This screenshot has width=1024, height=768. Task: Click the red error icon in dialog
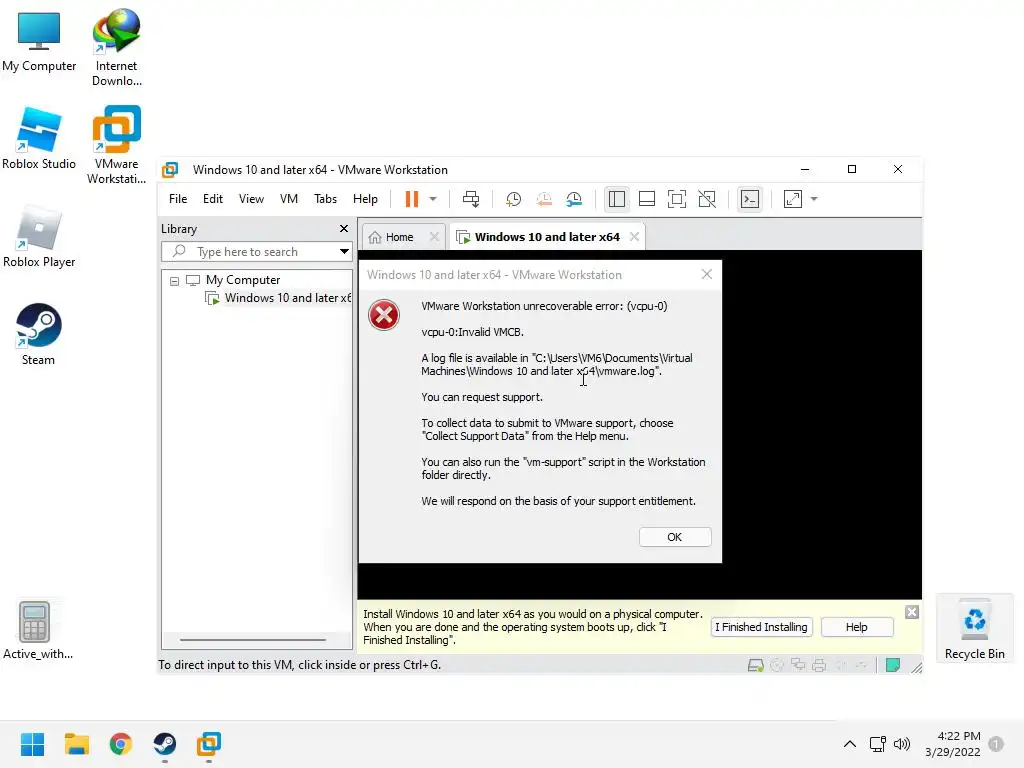pyautogui.click(x=384, y=315)
